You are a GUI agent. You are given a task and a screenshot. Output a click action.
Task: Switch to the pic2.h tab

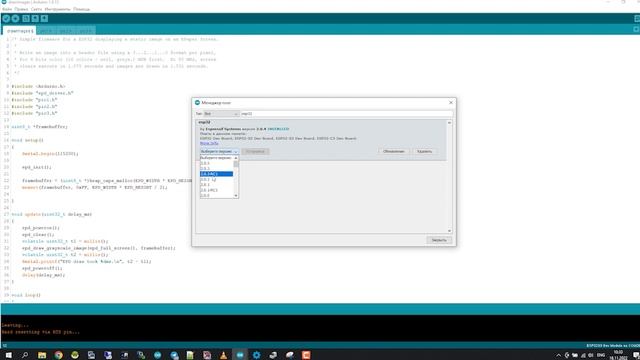(66, 31)
